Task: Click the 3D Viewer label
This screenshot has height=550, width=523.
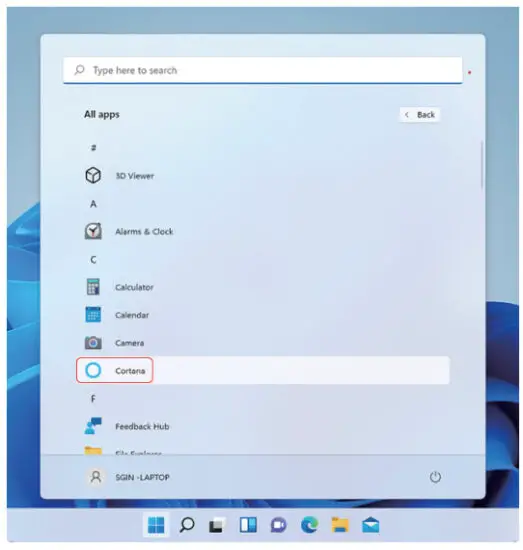Action: coord(135,176)
